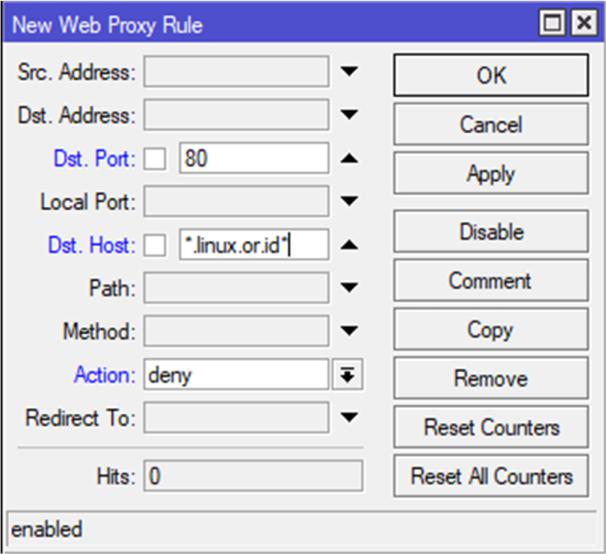Open the Action dropdown list

348,375
